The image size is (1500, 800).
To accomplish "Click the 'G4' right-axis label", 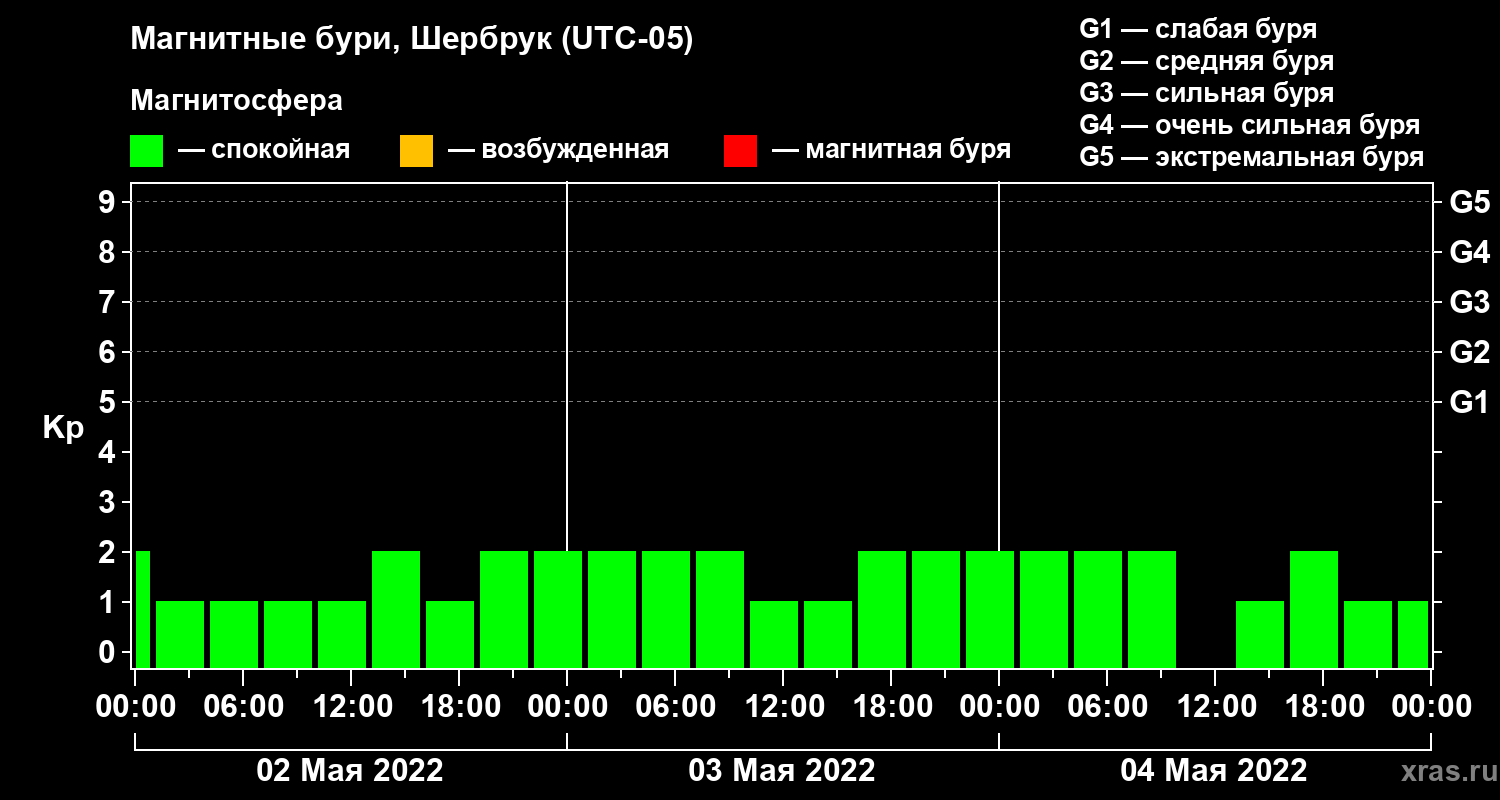I will click(x=1469, y=252).
